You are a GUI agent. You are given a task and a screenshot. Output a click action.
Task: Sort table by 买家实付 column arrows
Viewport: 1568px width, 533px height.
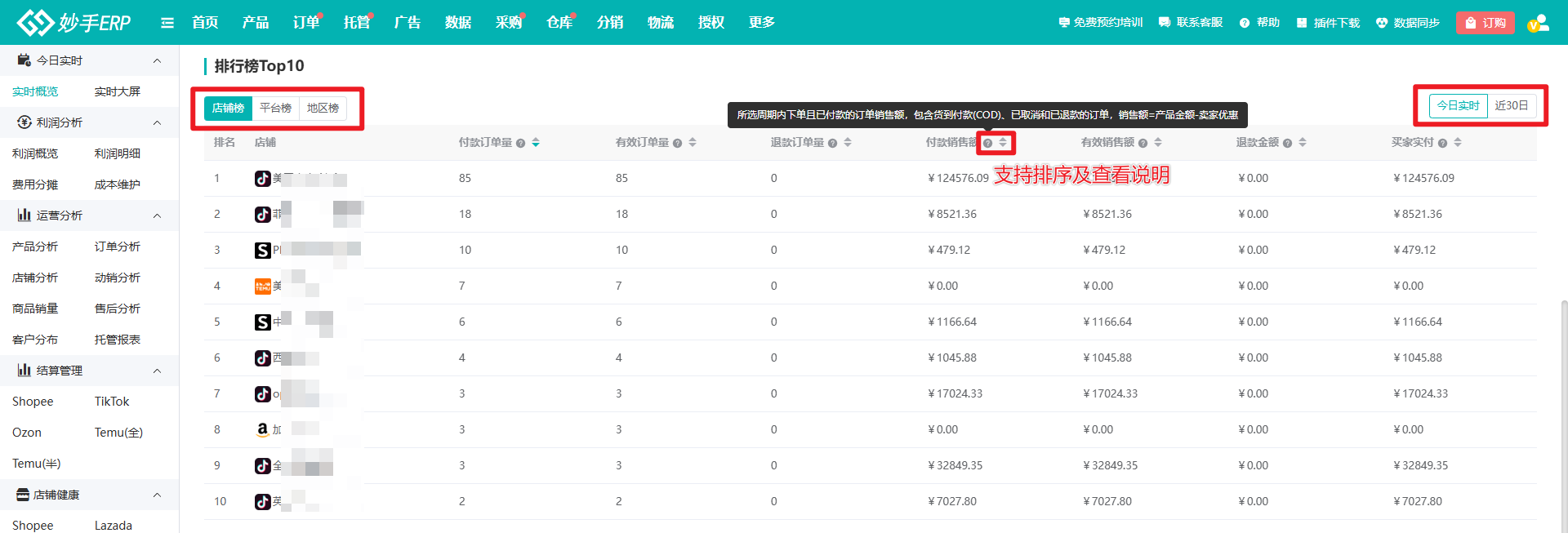pyautogui.click(x=1458, y=143)
